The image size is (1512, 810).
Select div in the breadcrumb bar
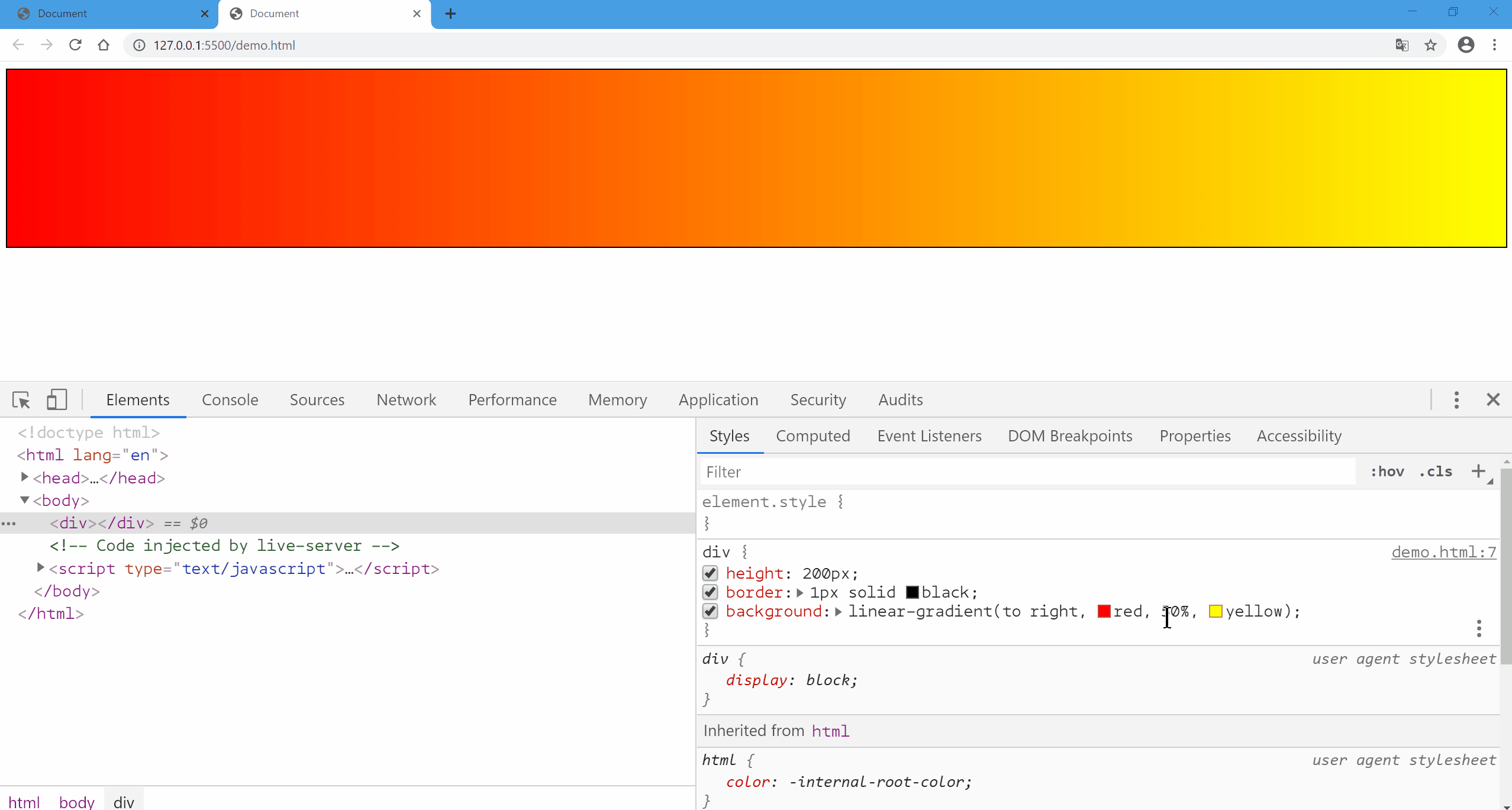(x=124, y=802)
